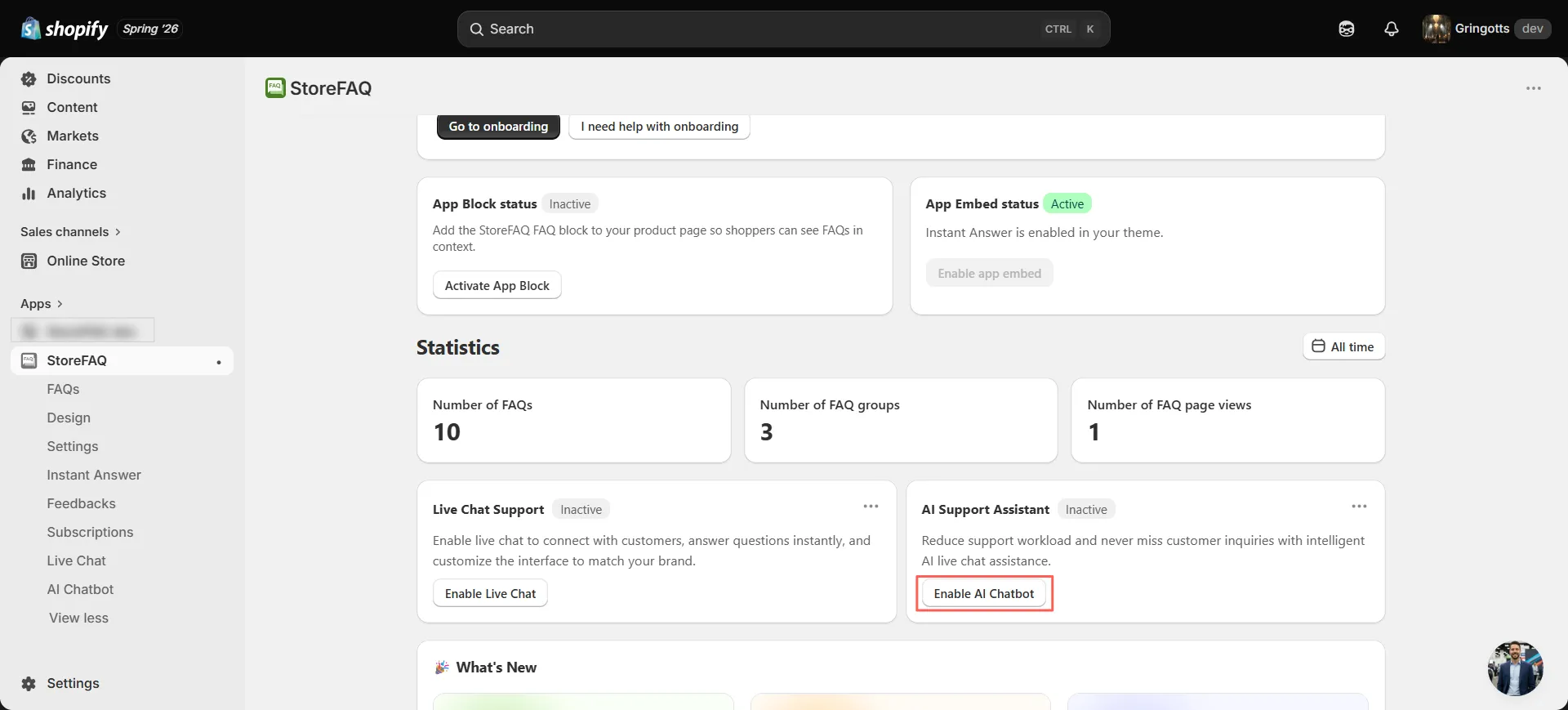Focus the Search input field

tap(783, 29)
